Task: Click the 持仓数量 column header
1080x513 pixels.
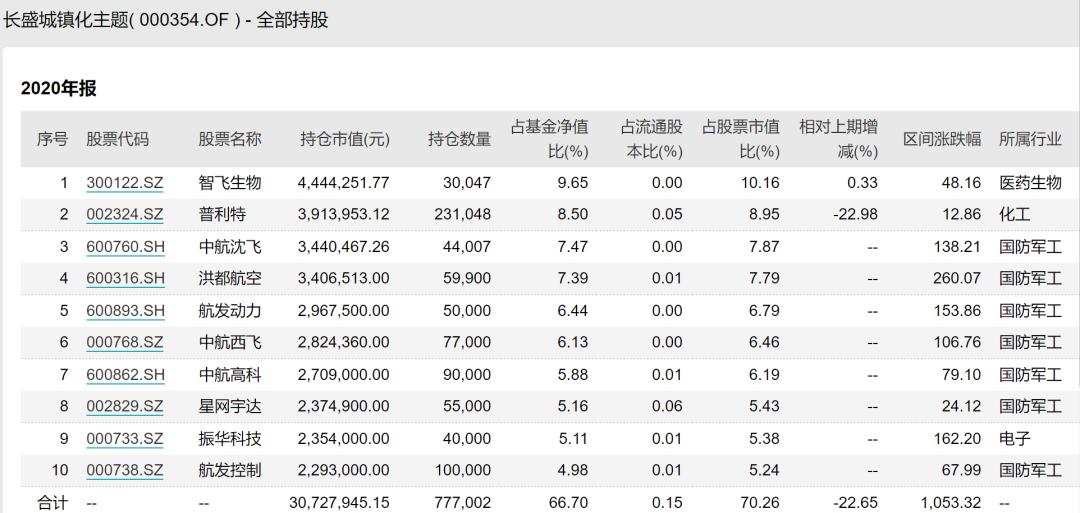Action: (459, 139)
